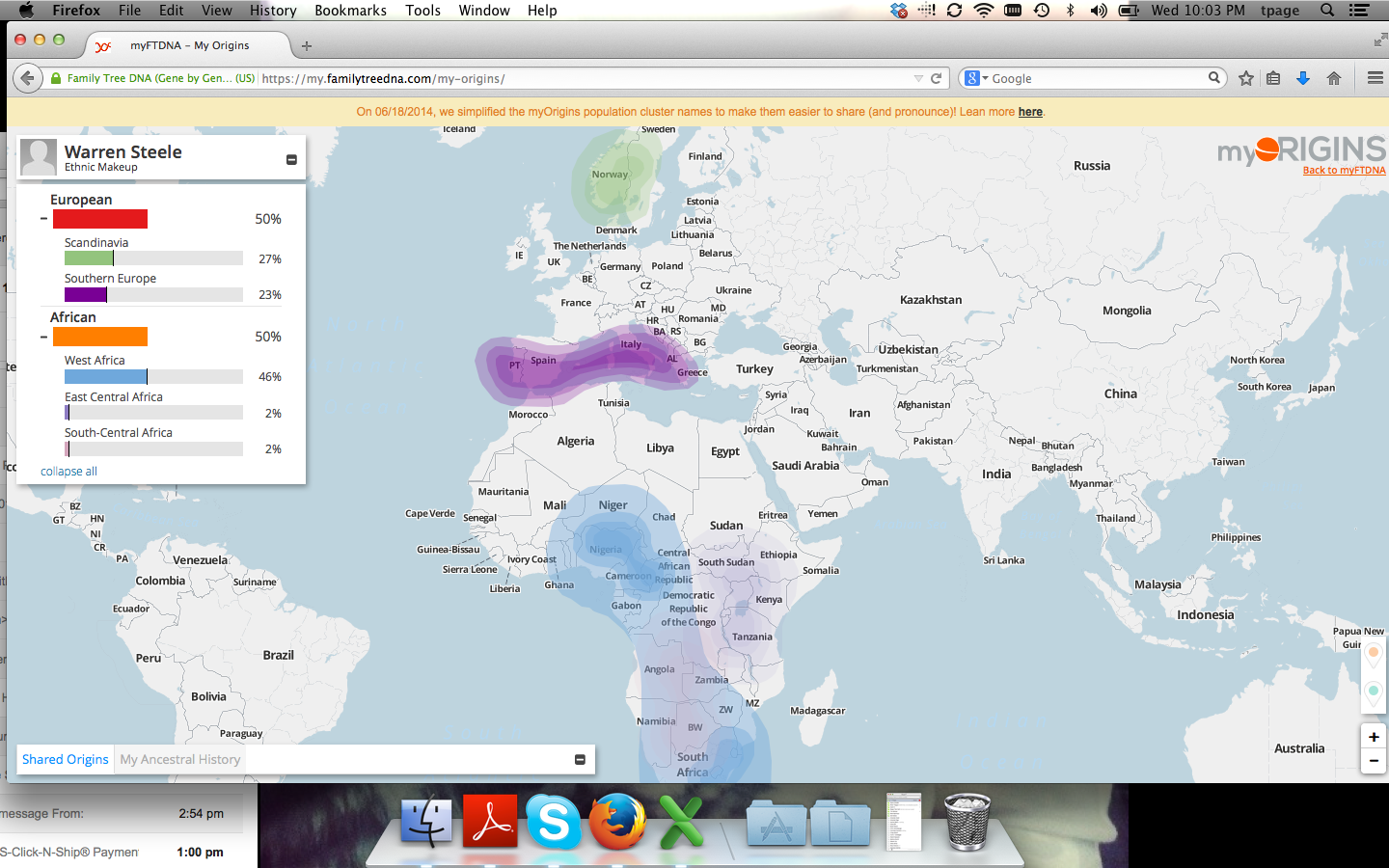The width and height of the screenshot is (1389, 868).
Task: Click the orange African color bar
Action: (100, 337)
